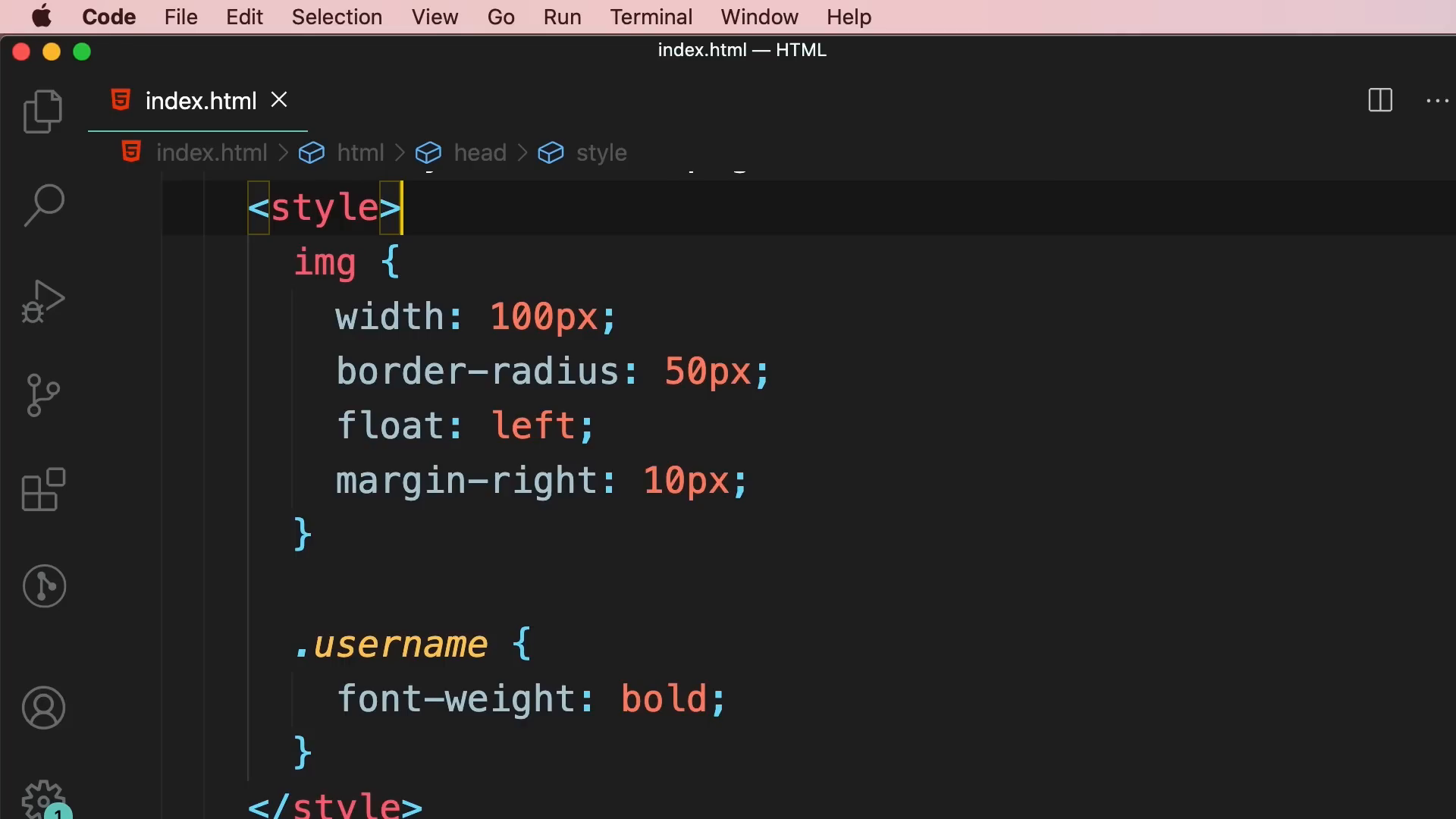The width and height of the screenshot is (1456, 819).
Task: Open the View menu
Action: coord(435,17)
